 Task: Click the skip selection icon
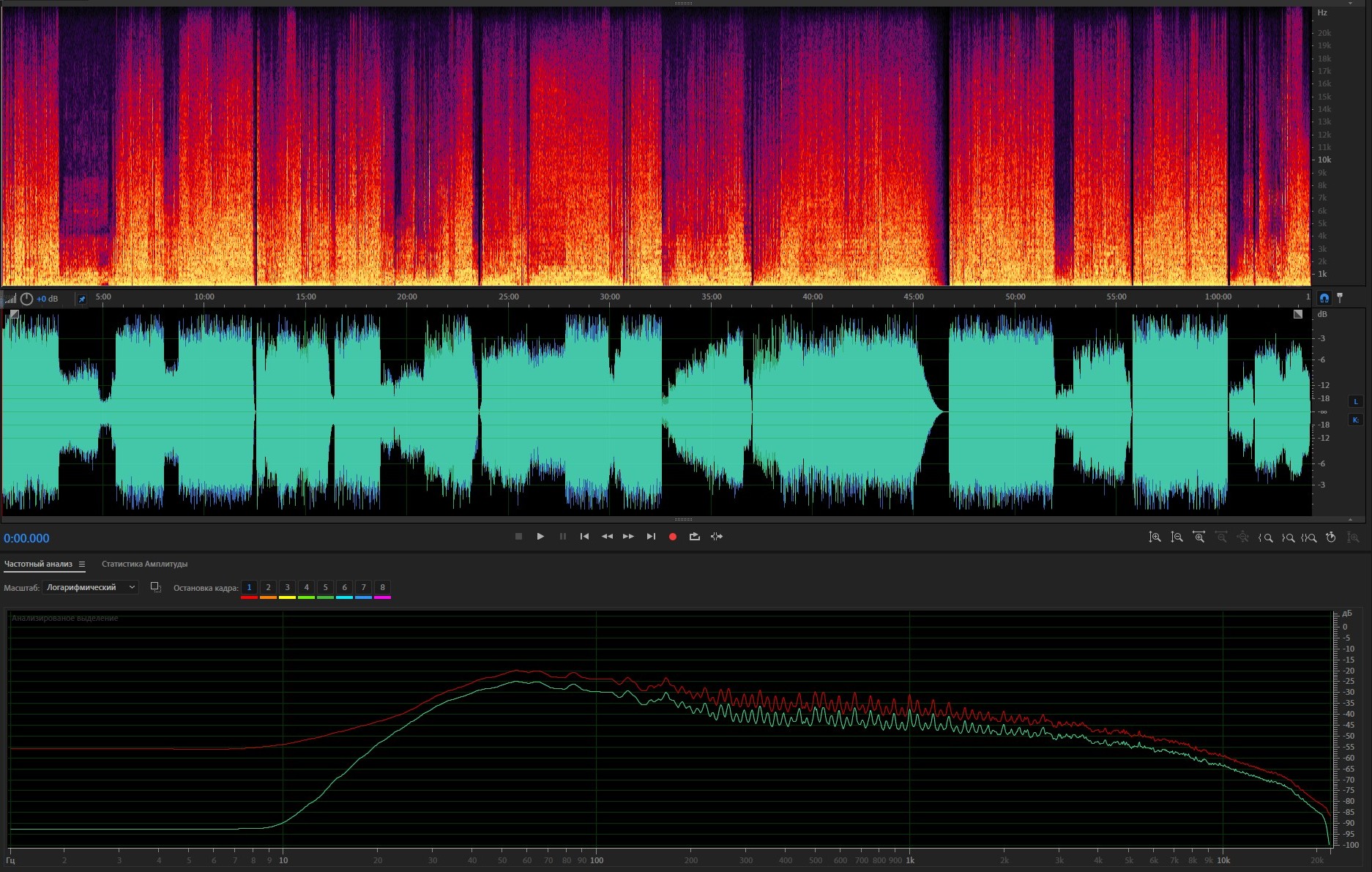pos(717,537)
